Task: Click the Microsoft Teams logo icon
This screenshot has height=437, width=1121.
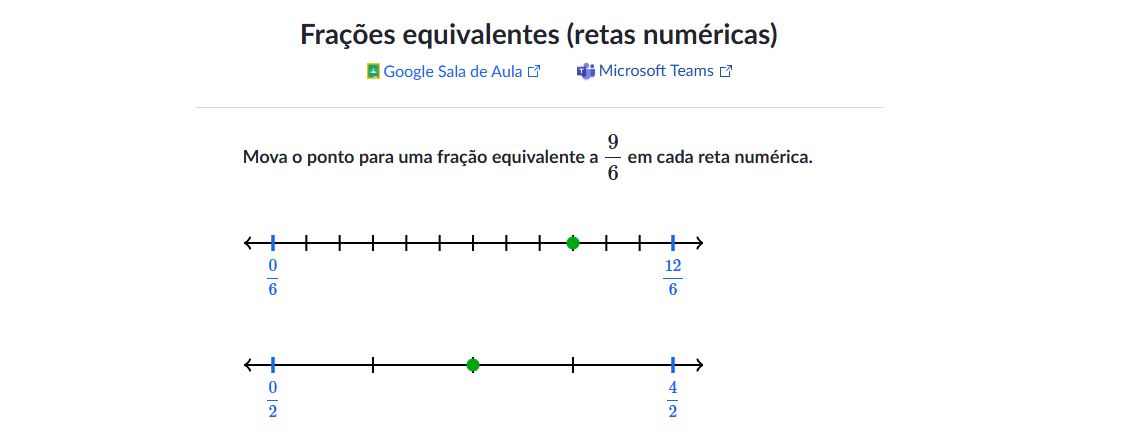Action: click(586, 72)
